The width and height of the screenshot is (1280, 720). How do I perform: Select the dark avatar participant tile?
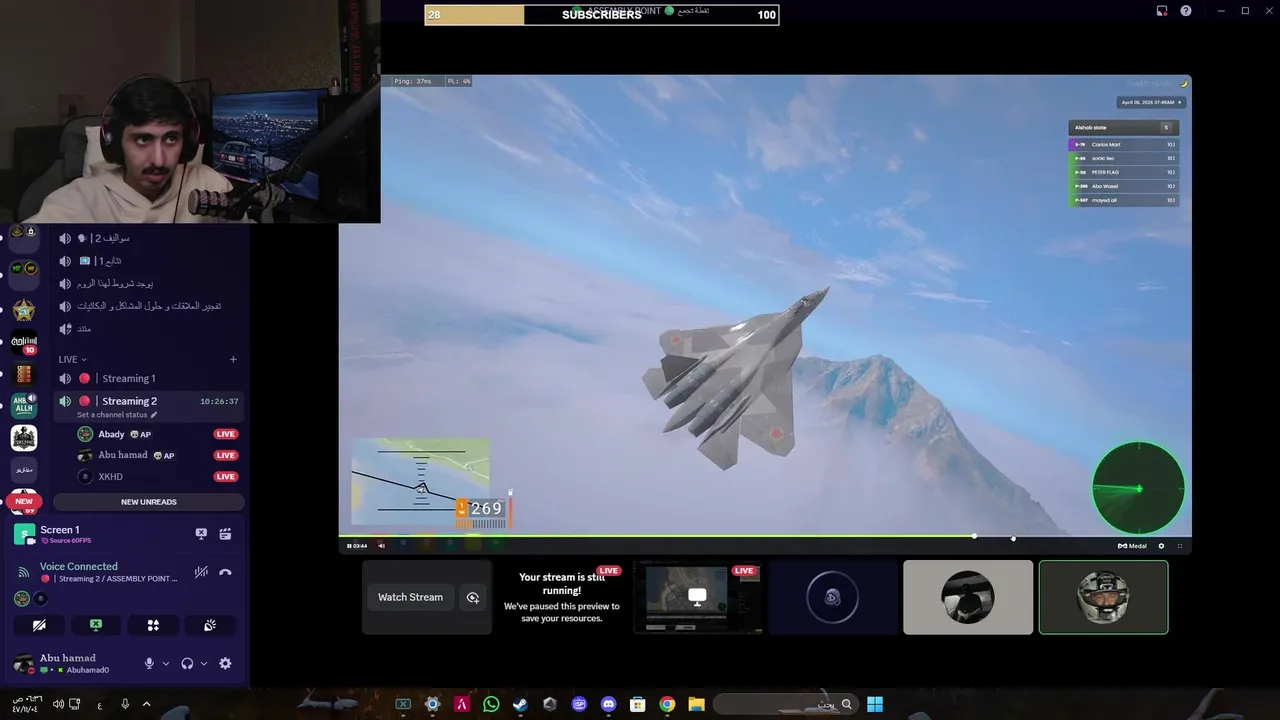[x=833, y=597]
